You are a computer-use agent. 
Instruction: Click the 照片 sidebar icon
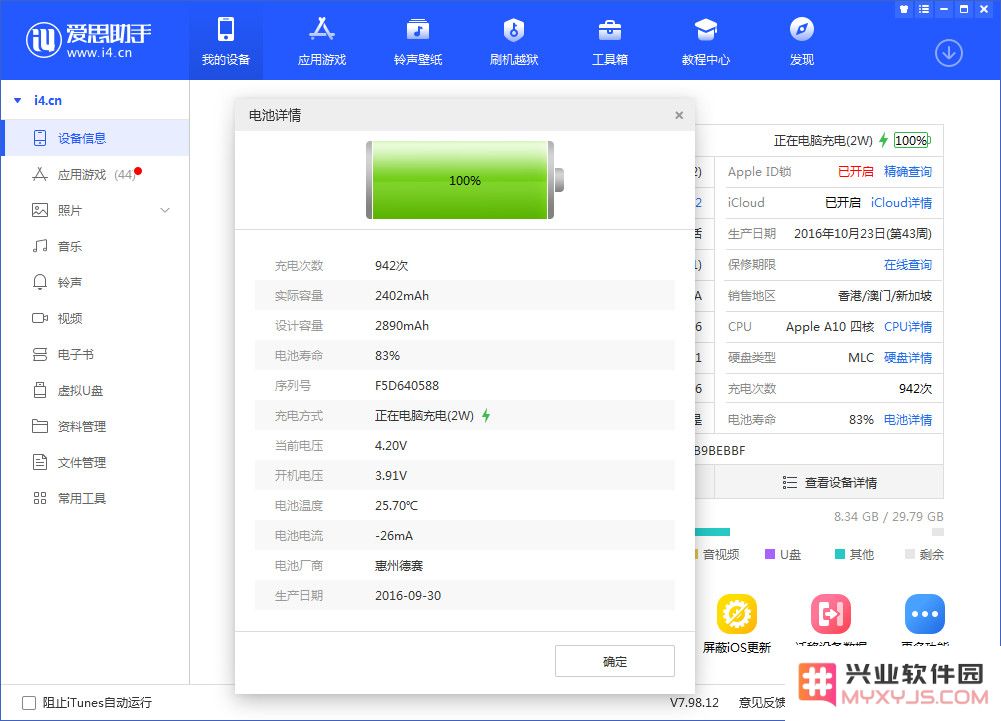pyautogui.click(x=40, y=210)
